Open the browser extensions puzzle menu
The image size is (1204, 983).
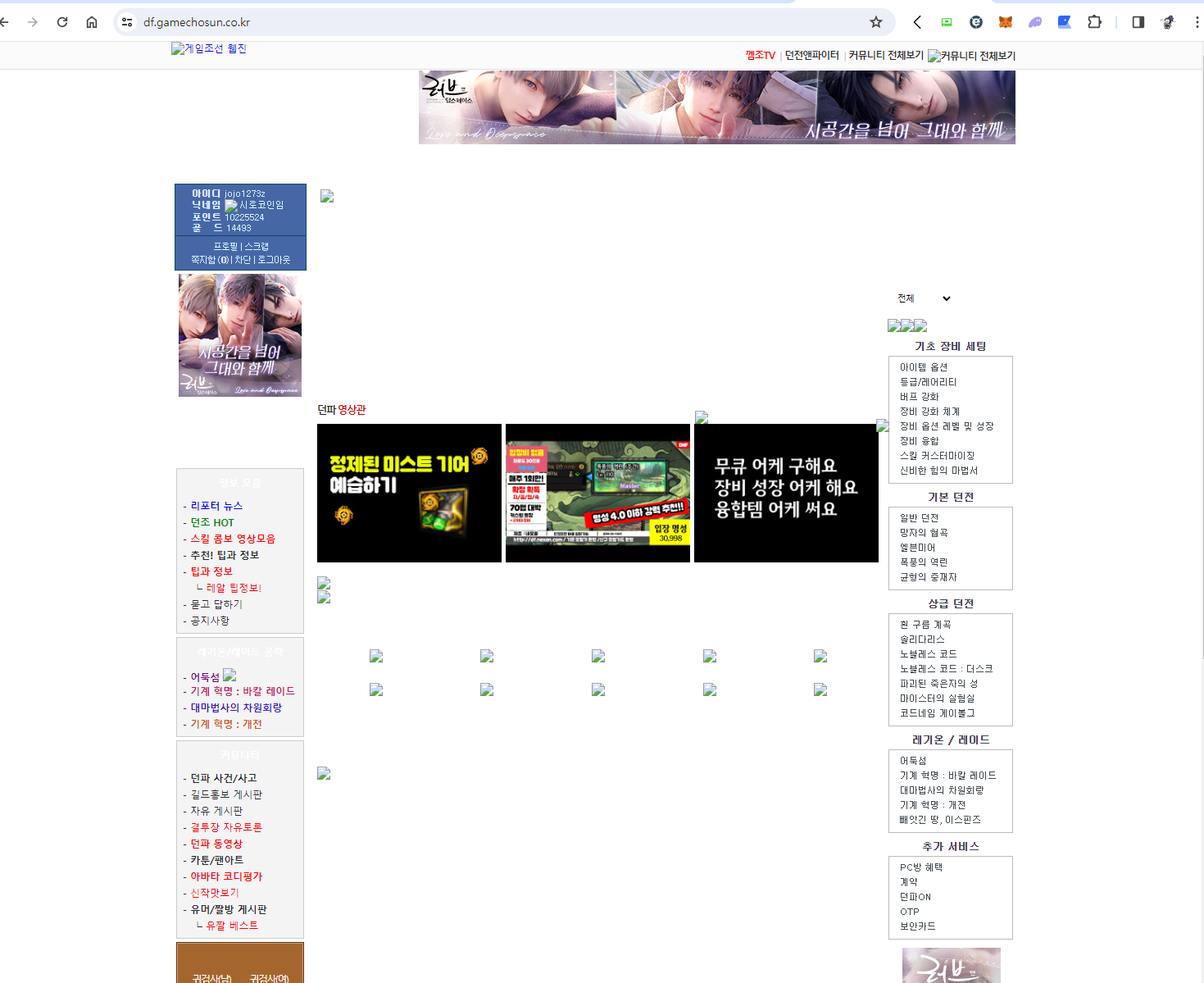pos(1094,22)
